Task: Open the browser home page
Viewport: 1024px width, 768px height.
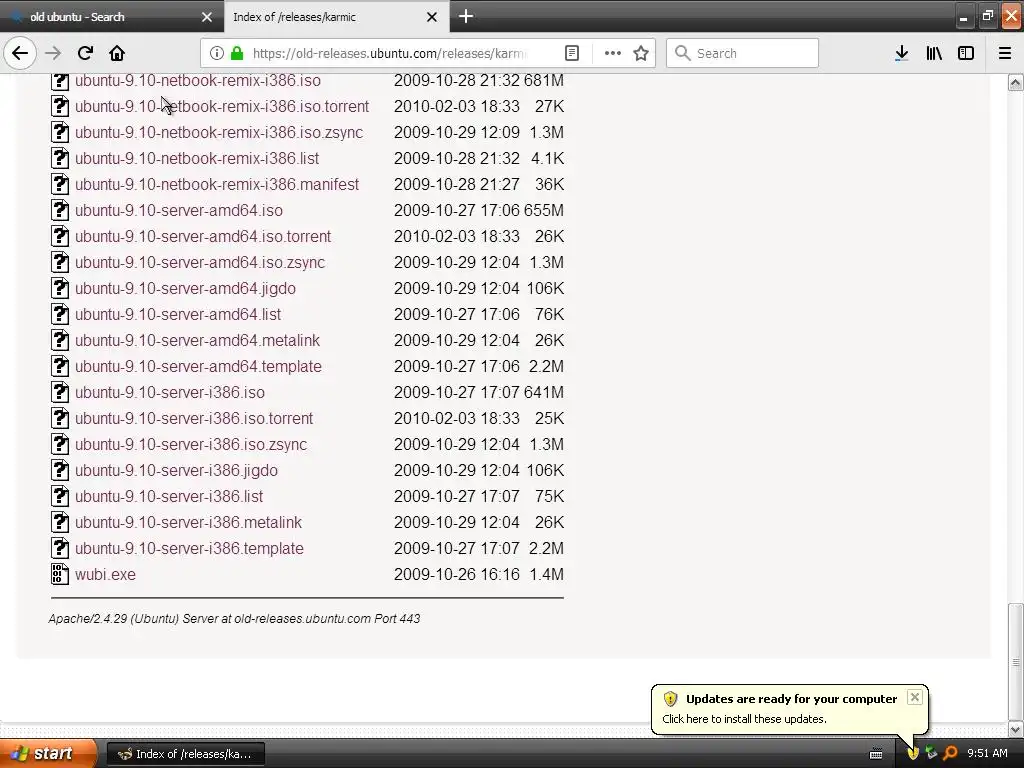Action: coord(117,53)
